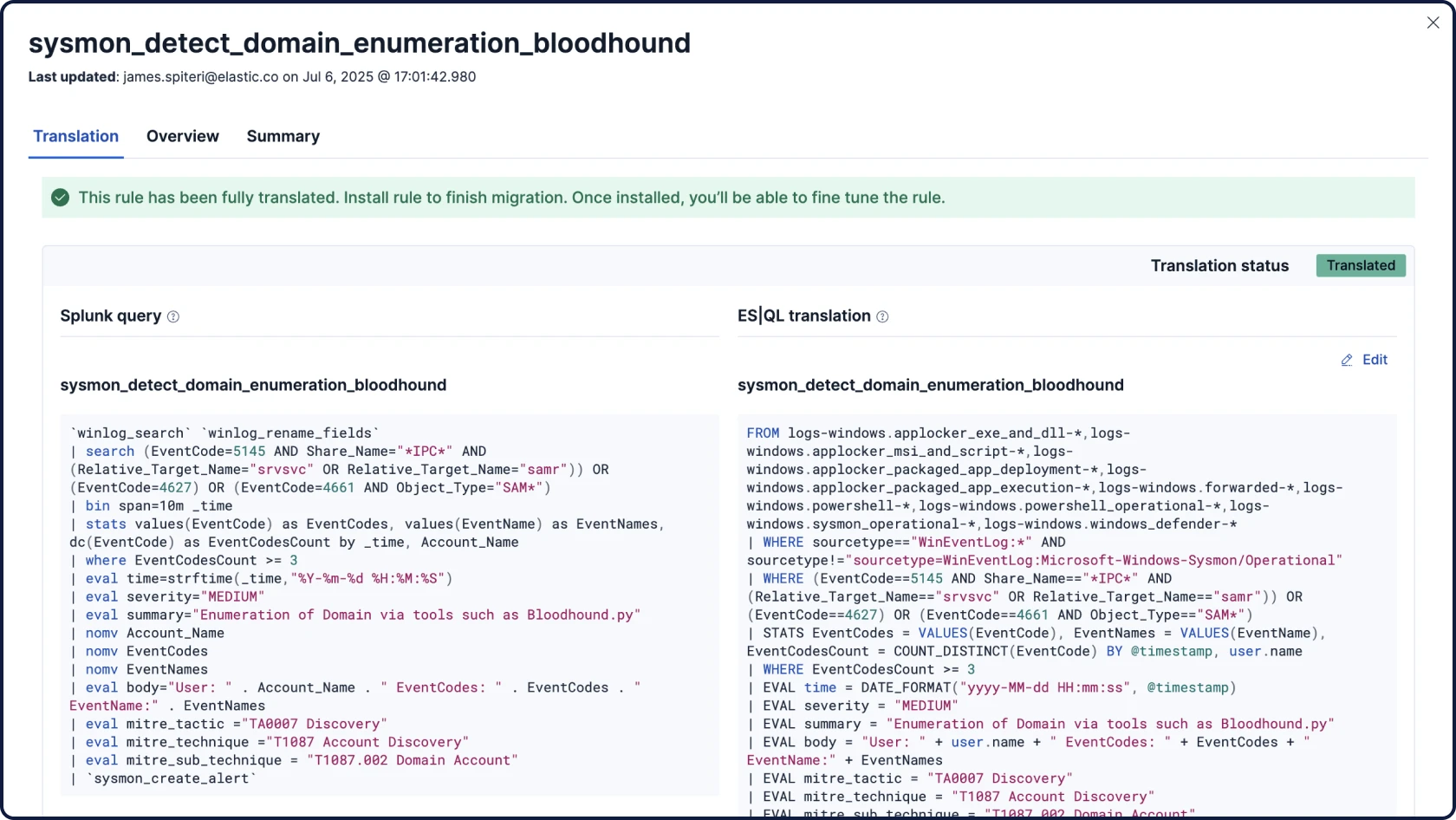Image resolution: width=1456 pixels, height=820 pixels.
Task: Click the ES|QL EVAL mitre_tactic line
Action: [x=910, y=779]
